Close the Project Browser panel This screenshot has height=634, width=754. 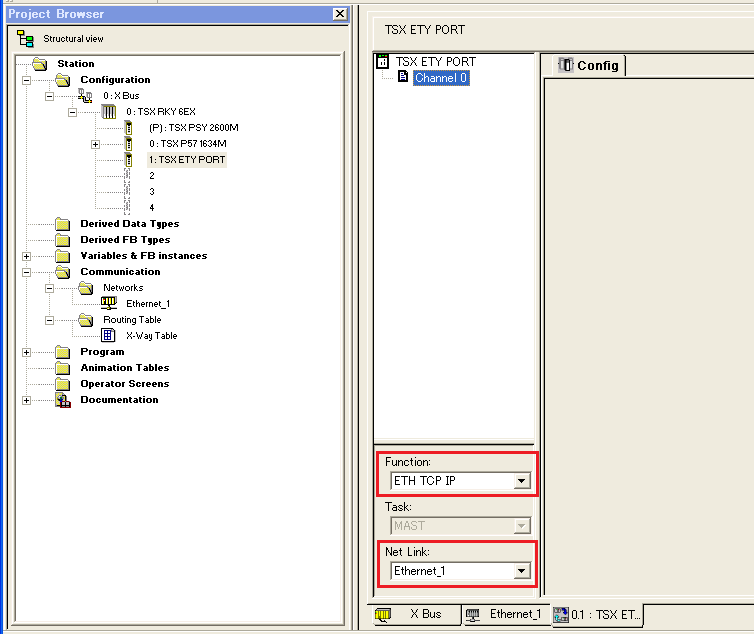pos(340,14)
